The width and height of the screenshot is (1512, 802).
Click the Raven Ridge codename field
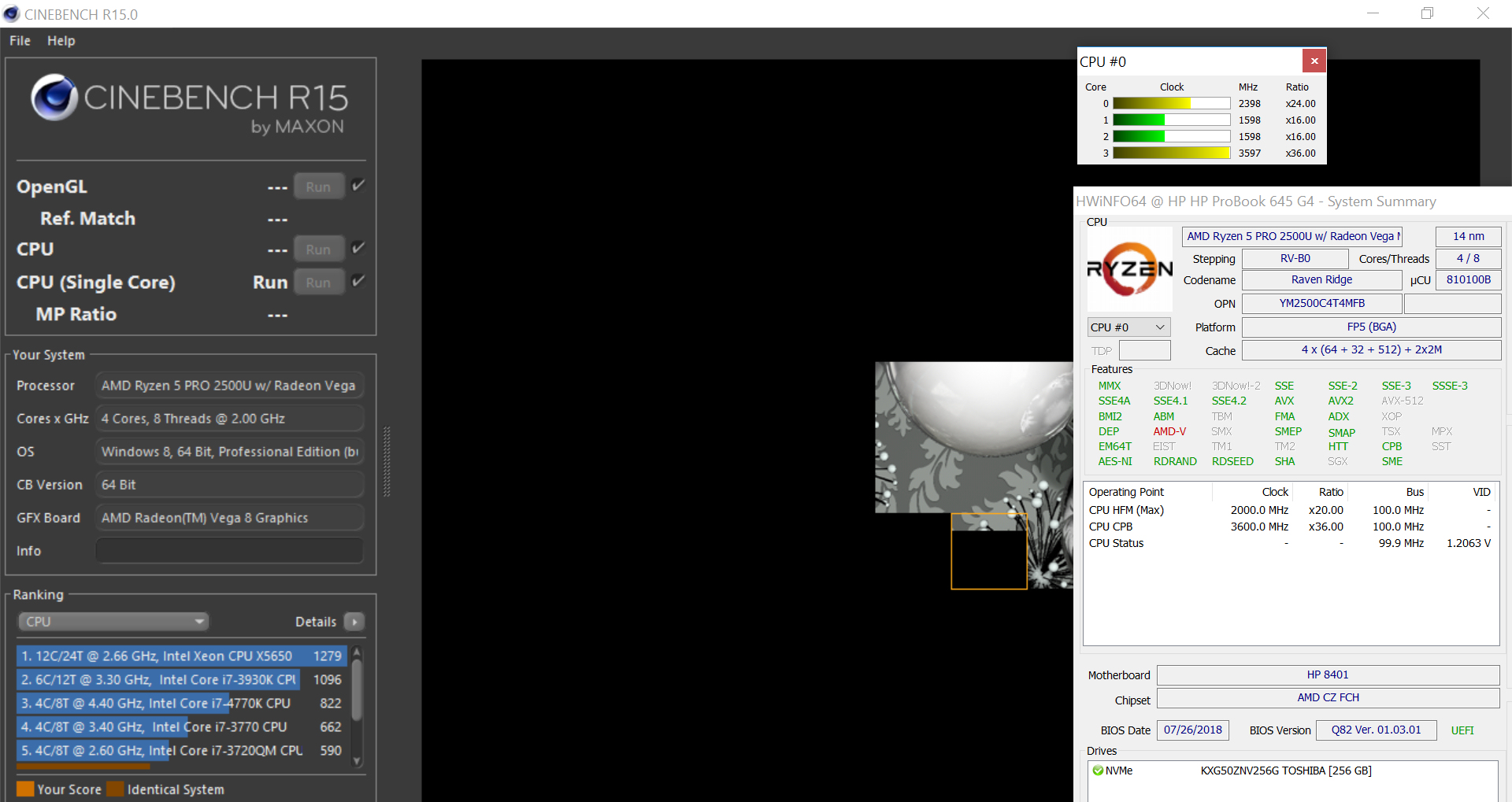point(1321,279)
